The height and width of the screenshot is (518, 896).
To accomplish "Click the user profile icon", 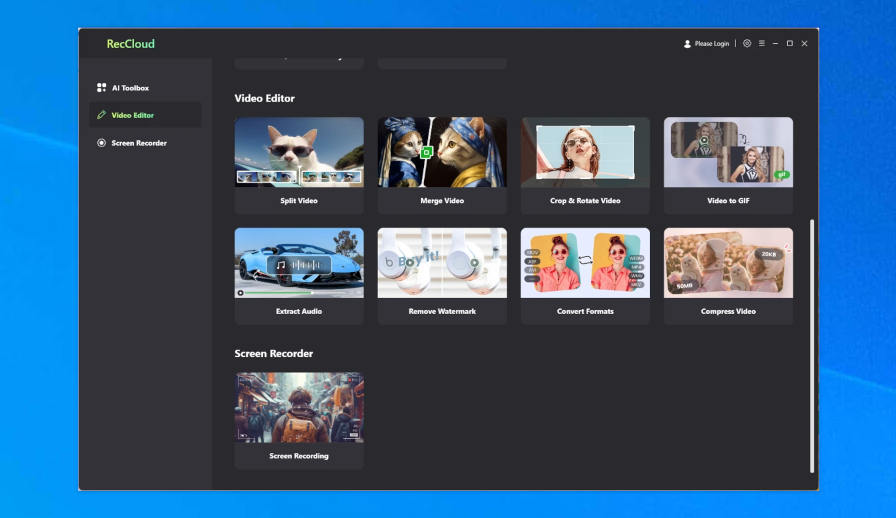I will 687,44.
